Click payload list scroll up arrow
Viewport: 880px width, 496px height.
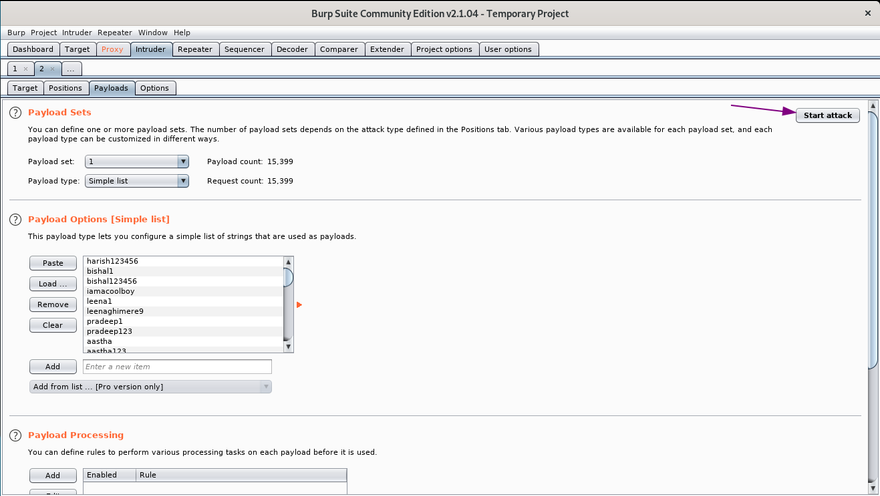coord(288,262)
